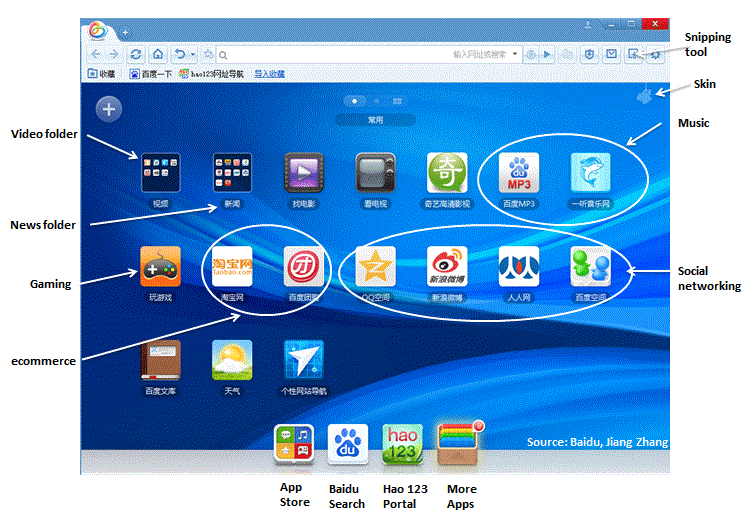The width and height of the screenshot is (745, 523).
Task: Open the shield security icon
Action: (589, 55)
